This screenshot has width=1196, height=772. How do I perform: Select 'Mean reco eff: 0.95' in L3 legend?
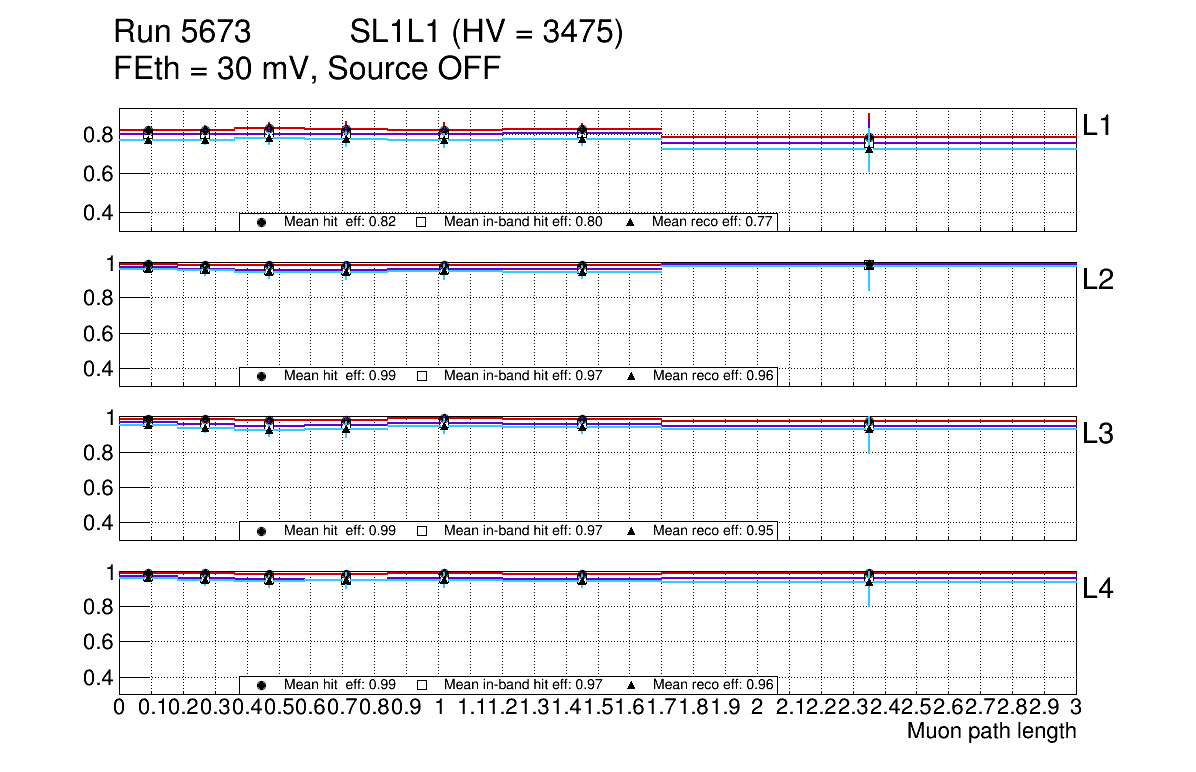pyautogui.click(x=714, y=531)
